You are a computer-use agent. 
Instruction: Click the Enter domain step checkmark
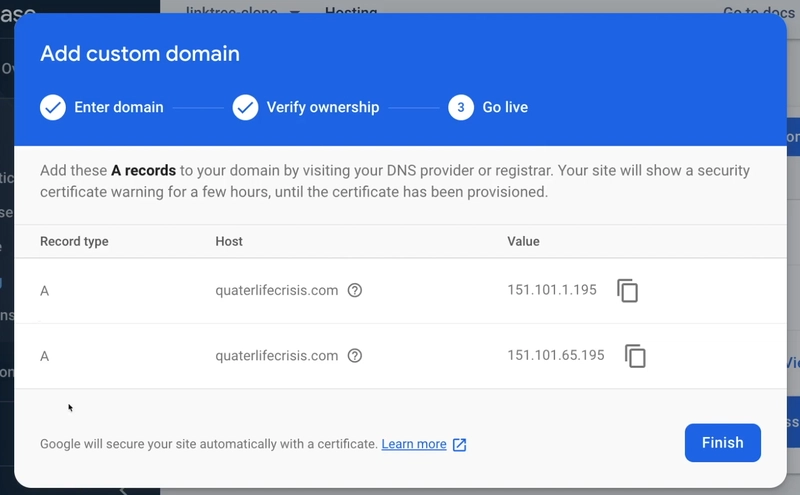click(x=53, y=107)
